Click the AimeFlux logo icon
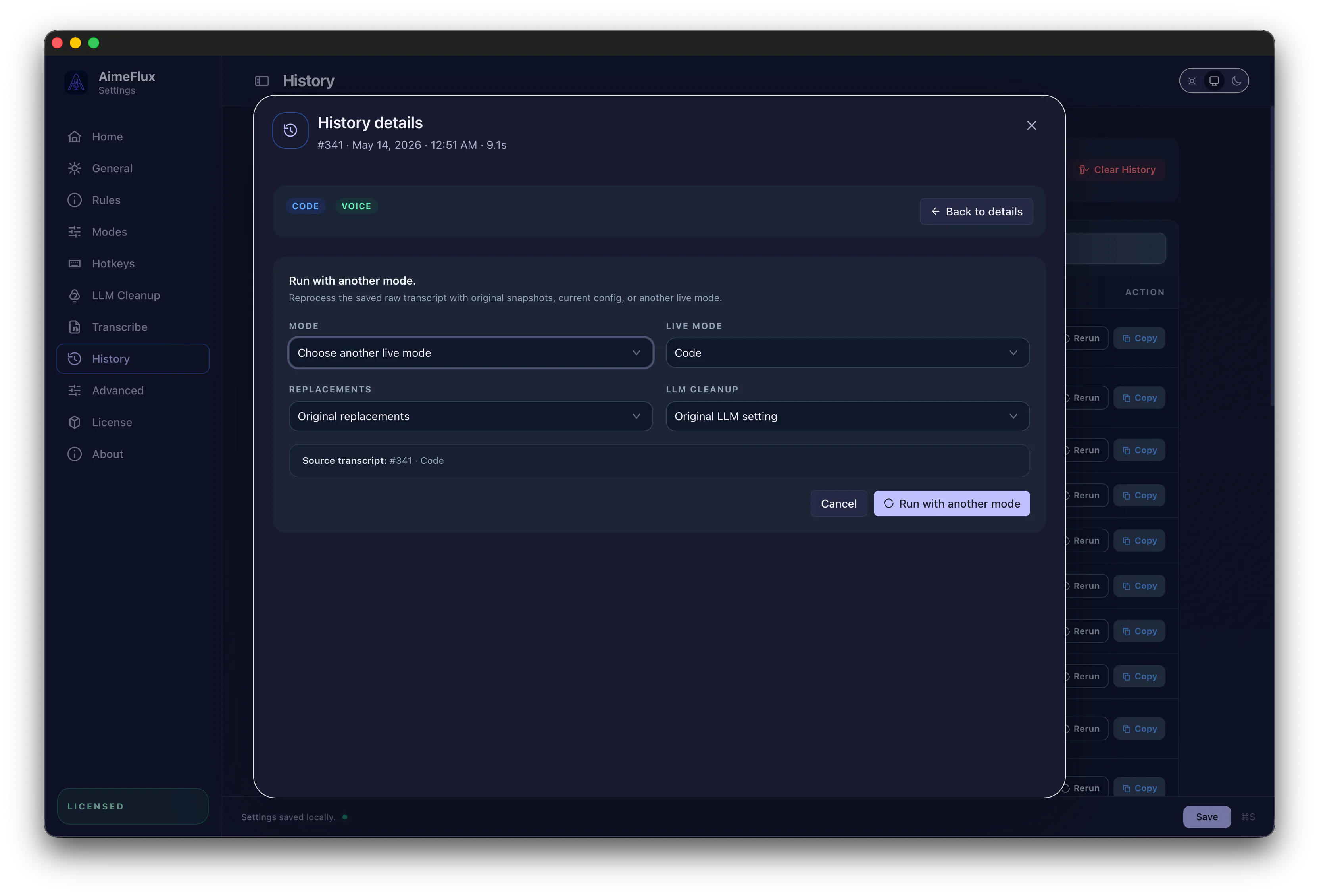Image resolution: width=1319 pixels, height=896 pixels. tap(76, 83)
